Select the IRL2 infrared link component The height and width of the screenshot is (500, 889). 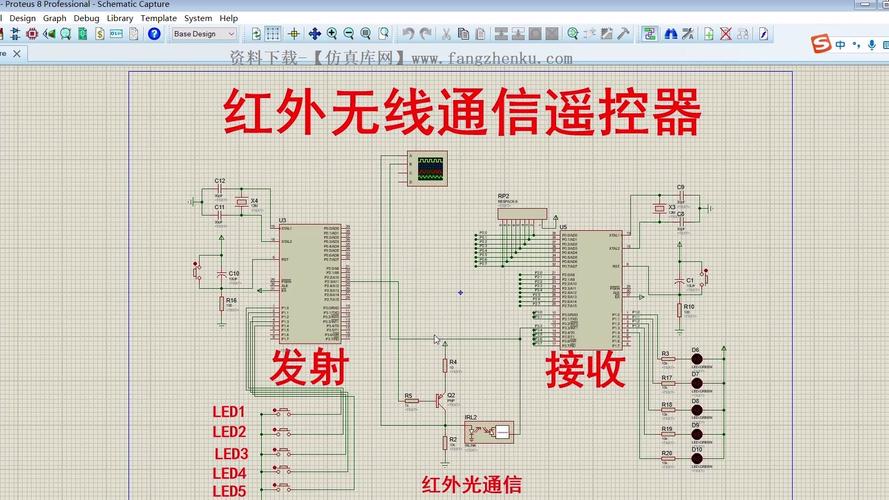tap(489, 433)
